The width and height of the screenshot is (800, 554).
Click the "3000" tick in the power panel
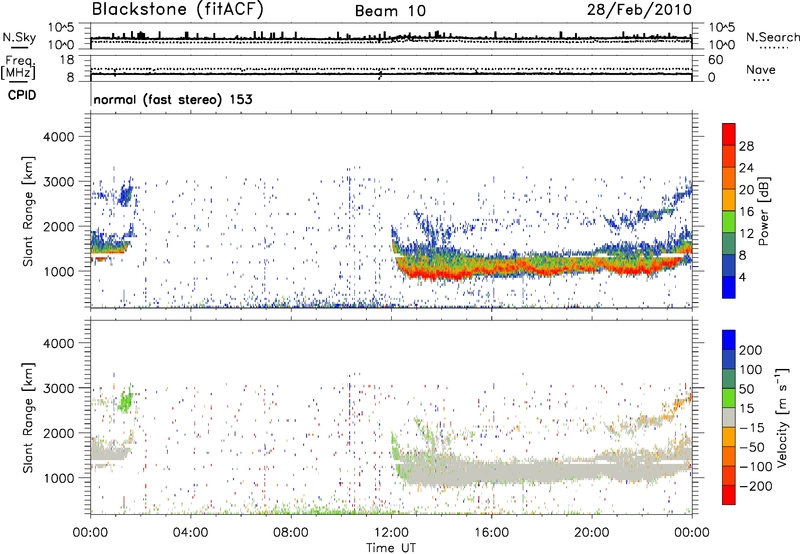click(58, 182)
